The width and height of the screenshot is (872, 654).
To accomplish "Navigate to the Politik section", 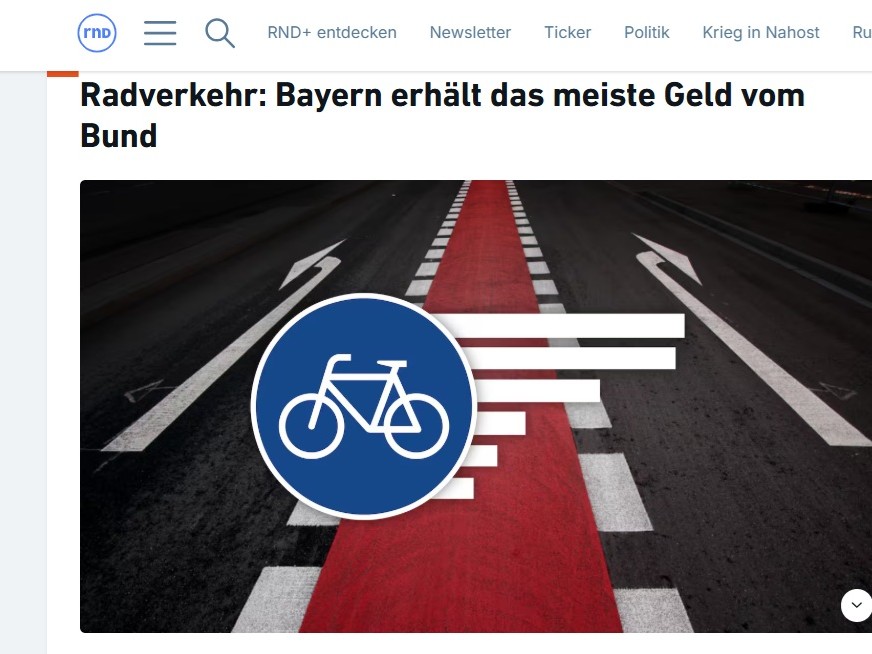I will (646, 32).
